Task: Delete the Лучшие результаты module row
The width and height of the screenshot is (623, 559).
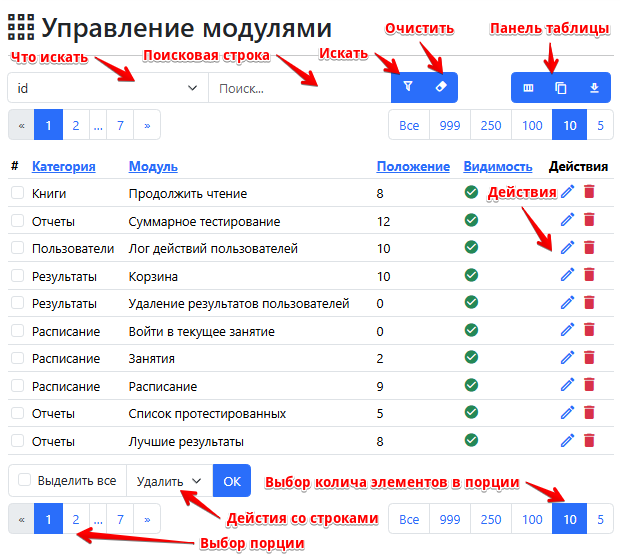Action: (589, 440)
